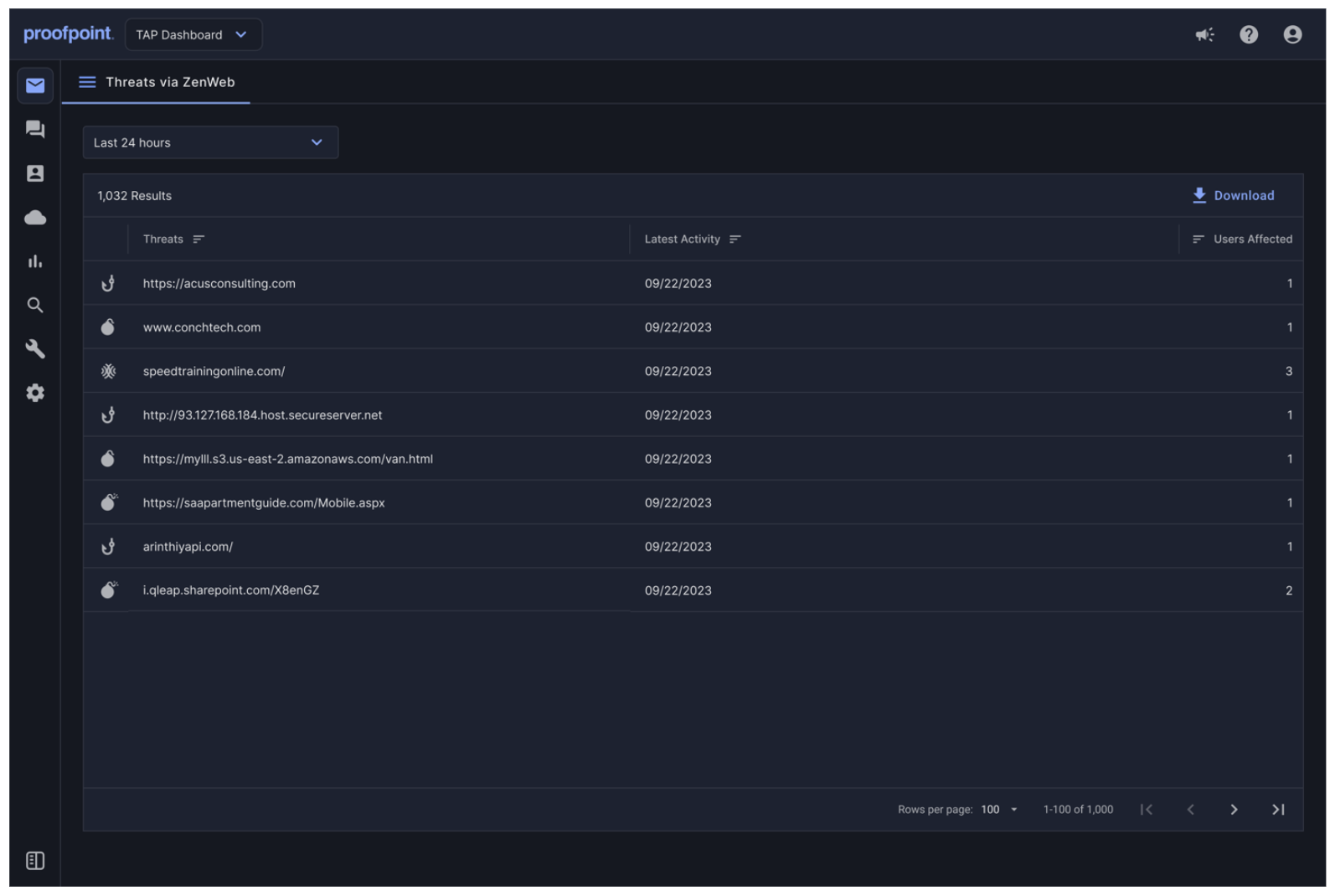Screen dimensions: 1335x896
Task: Expand the TAP Dashboard dropdown
Action: tap(193, 34)
